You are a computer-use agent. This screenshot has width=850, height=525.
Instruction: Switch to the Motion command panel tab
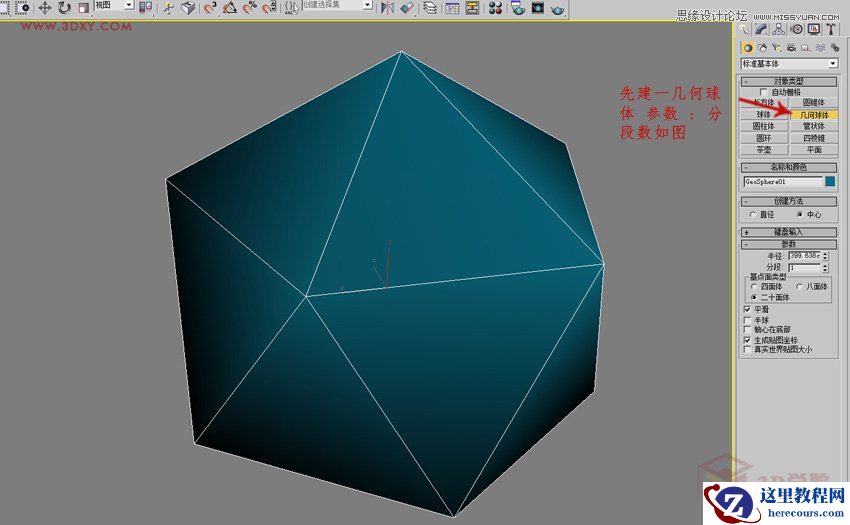pyautogui.click(x=797, y=29)
